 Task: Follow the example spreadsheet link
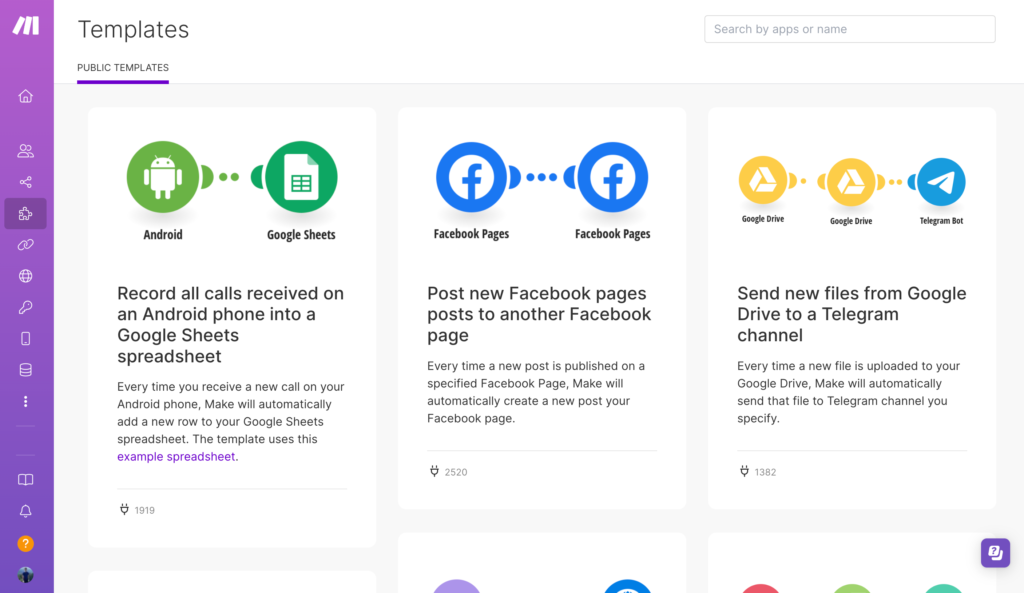coord(176,457)
